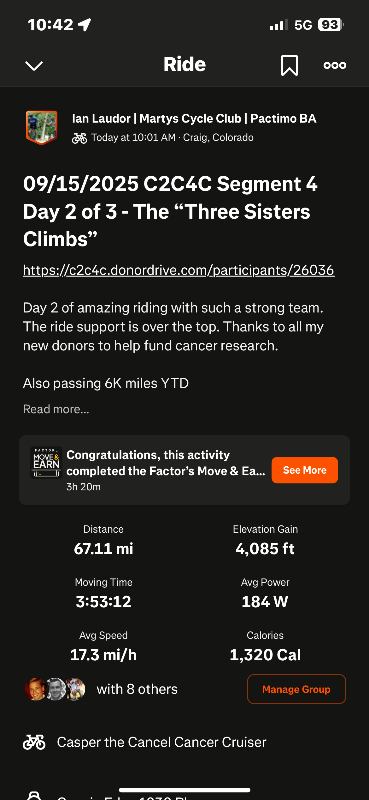369x800 pixels.
Task: Tap the location arrow in status bar
Action: coord(84,24)
